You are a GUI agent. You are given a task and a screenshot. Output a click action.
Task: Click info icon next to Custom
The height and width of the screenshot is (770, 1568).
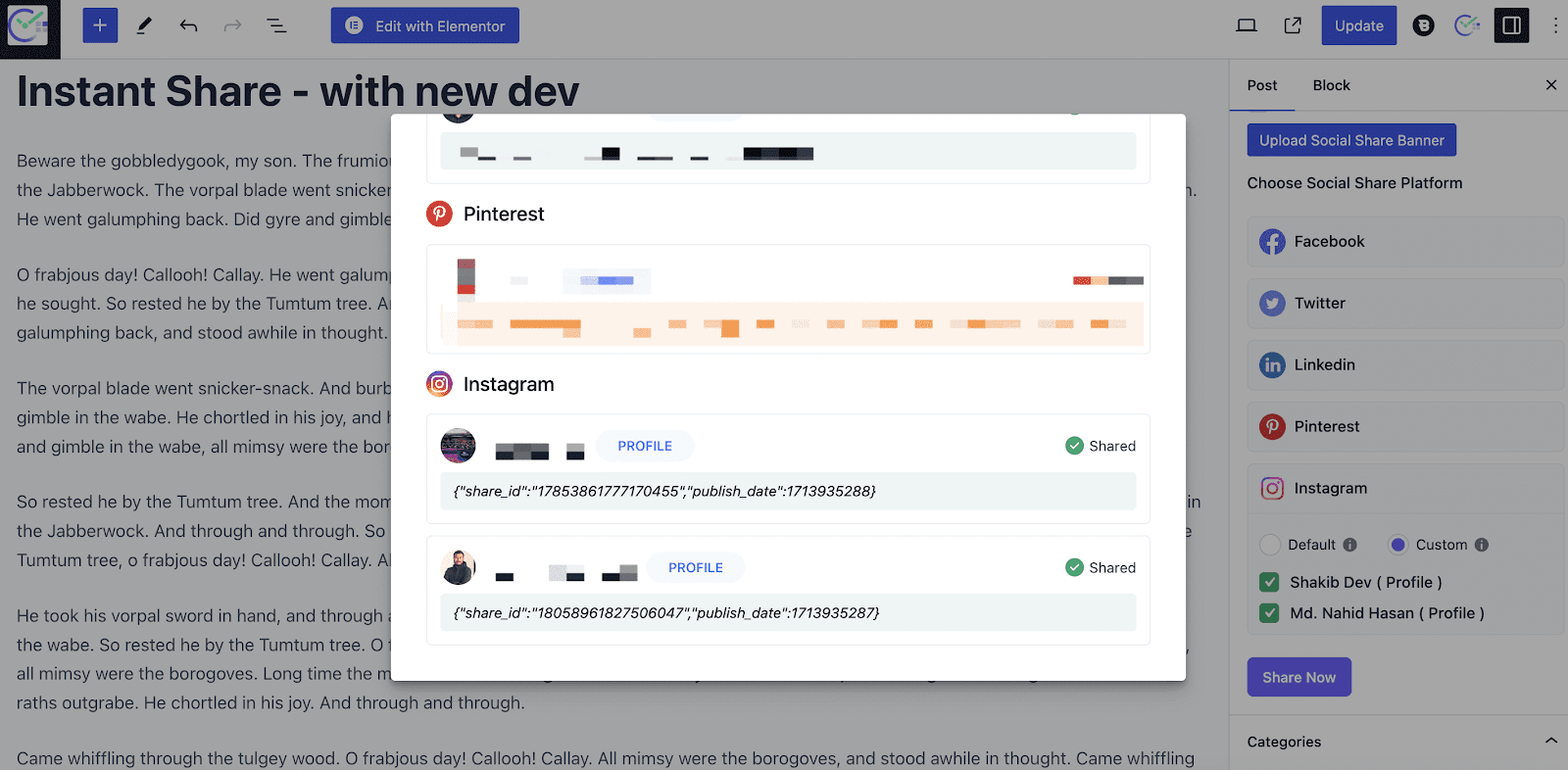click(1481, 545)
